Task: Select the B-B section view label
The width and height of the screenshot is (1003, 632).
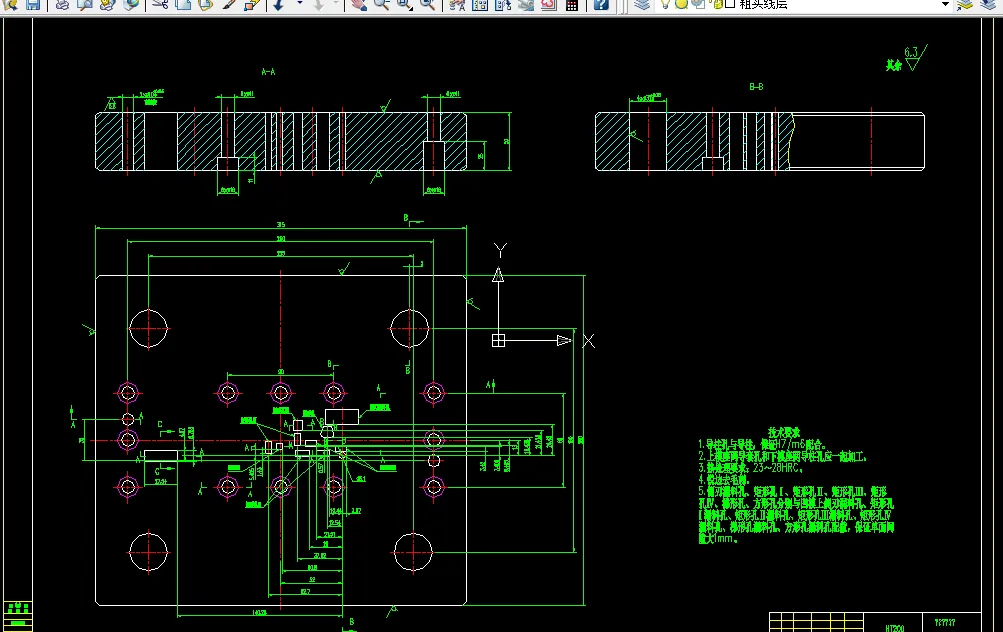Action: pos(757,86)
